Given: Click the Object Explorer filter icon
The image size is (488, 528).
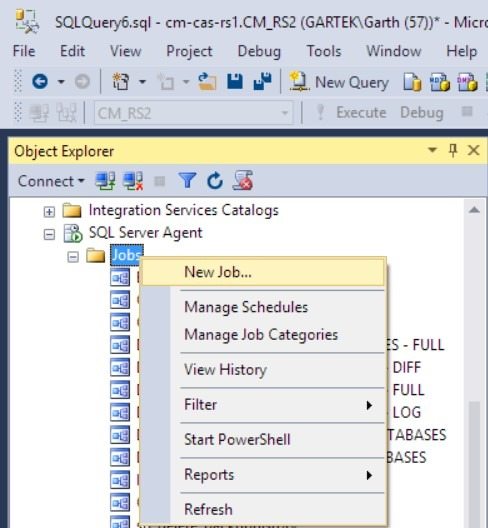Looking at the screenshot, I should (187, 180).
